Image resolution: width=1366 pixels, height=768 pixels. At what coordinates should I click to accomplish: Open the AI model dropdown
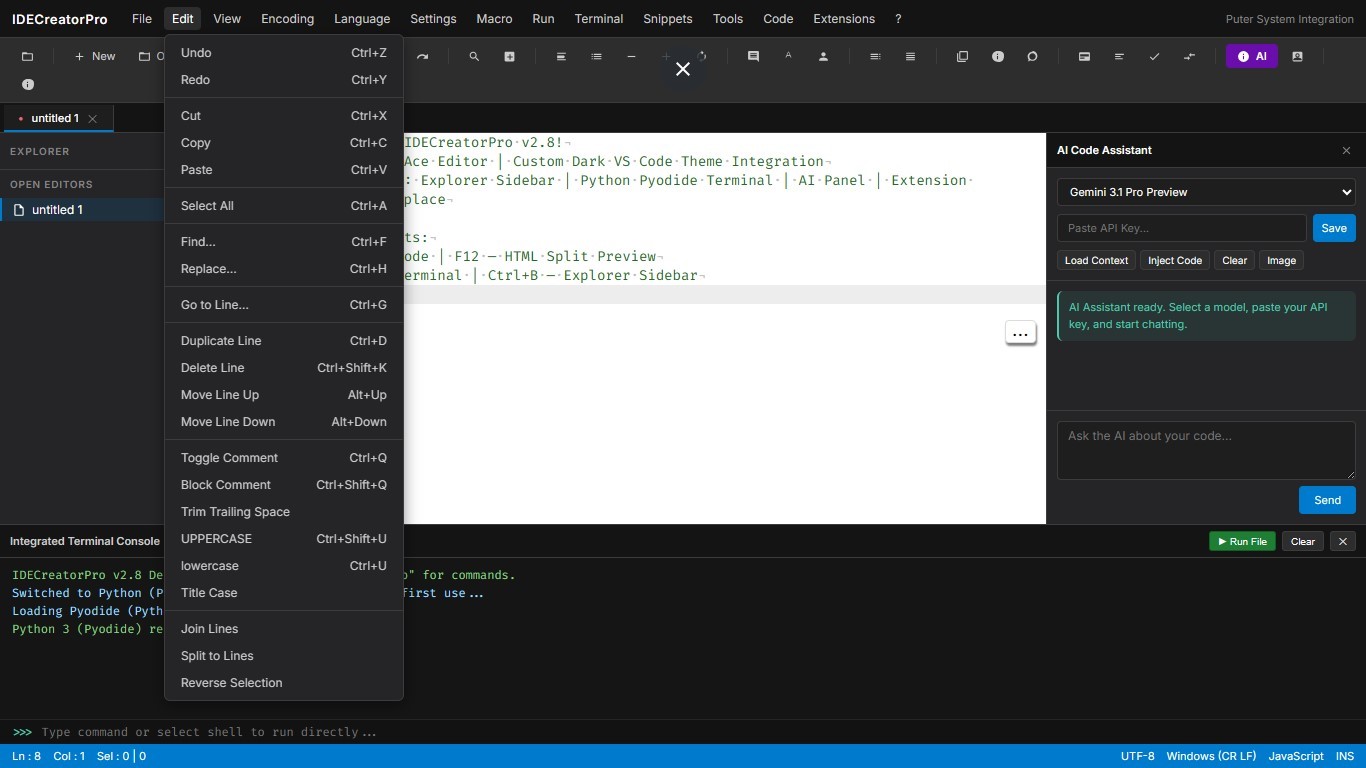(x=1206, y=192)
